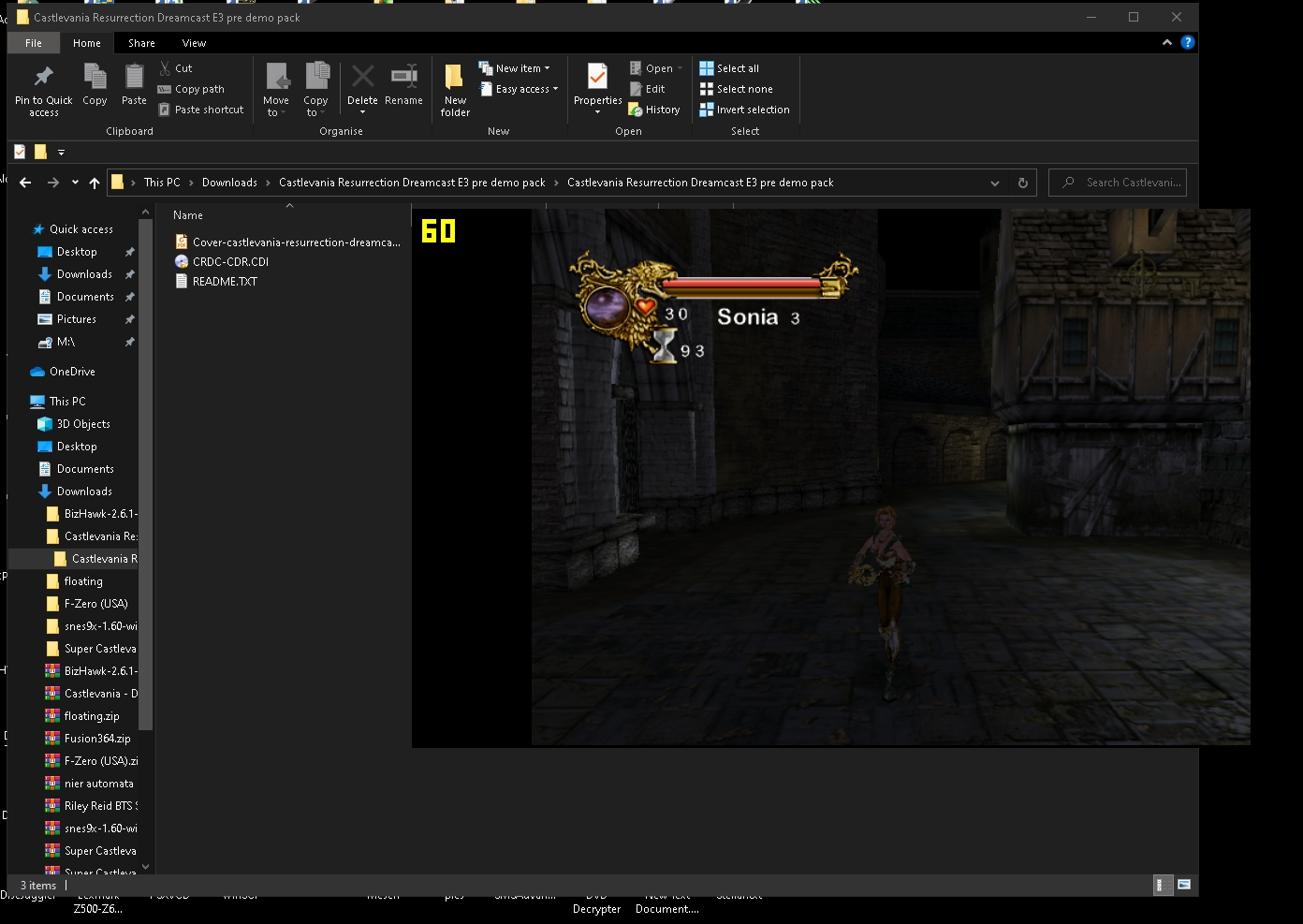Click the Delete X icon

pyautogui.click(x=362, y=76)
